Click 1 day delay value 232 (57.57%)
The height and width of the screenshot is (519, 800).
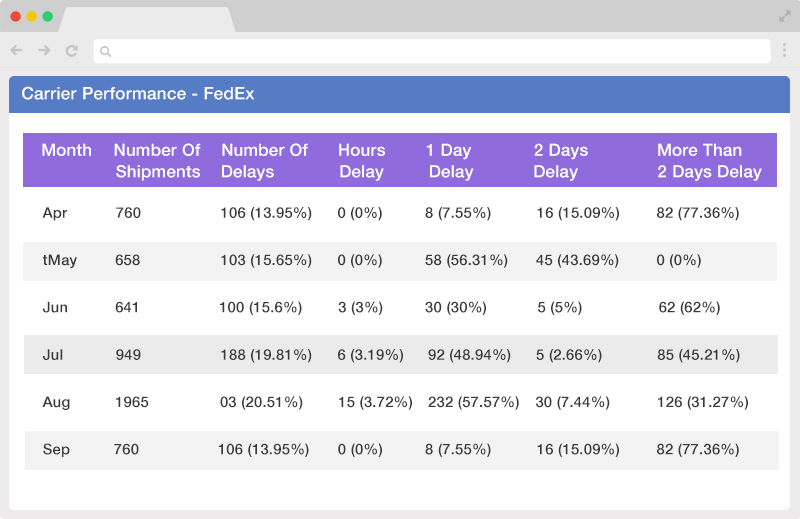point(473,402)
